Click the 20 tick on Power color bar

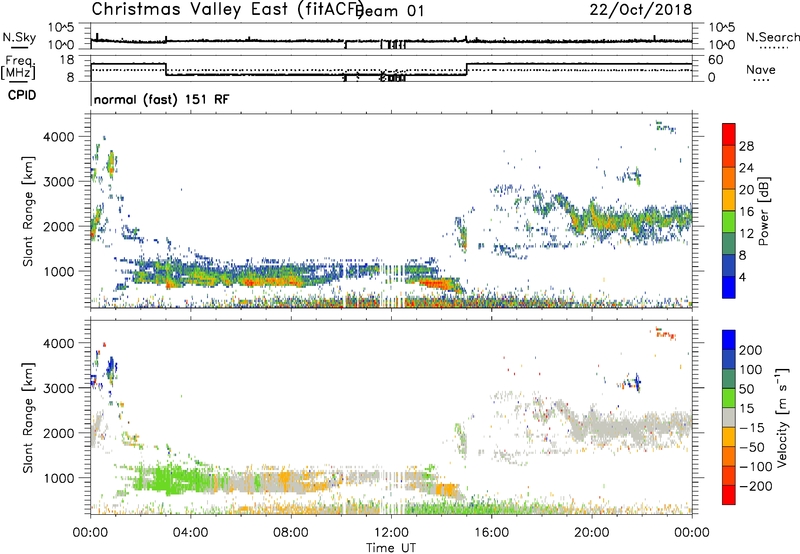[x=746, y=190]
